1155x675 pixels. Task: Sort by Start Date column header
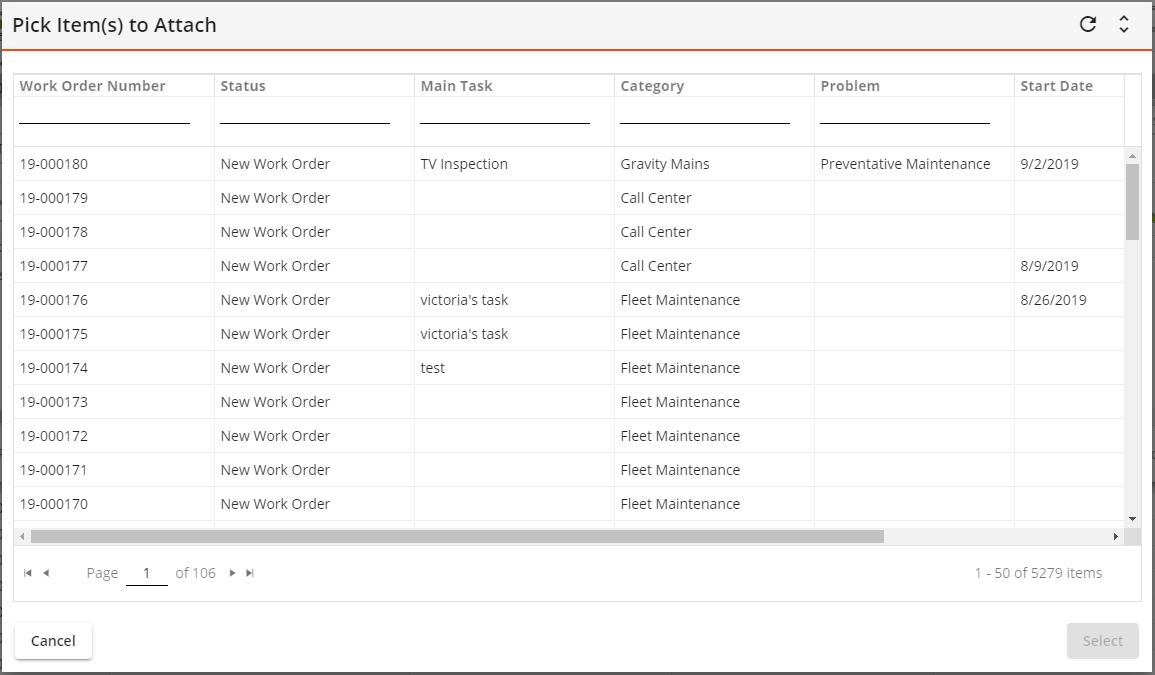pyautogui.click(x=1056, y=85)
